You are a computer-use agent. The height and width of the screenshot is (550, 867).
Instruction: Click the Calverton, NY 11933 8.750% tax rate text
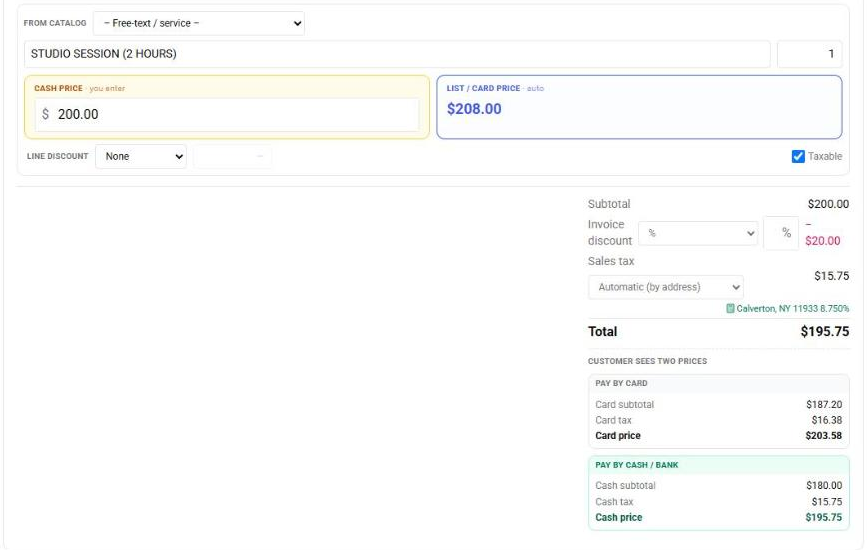pos(792,308)
